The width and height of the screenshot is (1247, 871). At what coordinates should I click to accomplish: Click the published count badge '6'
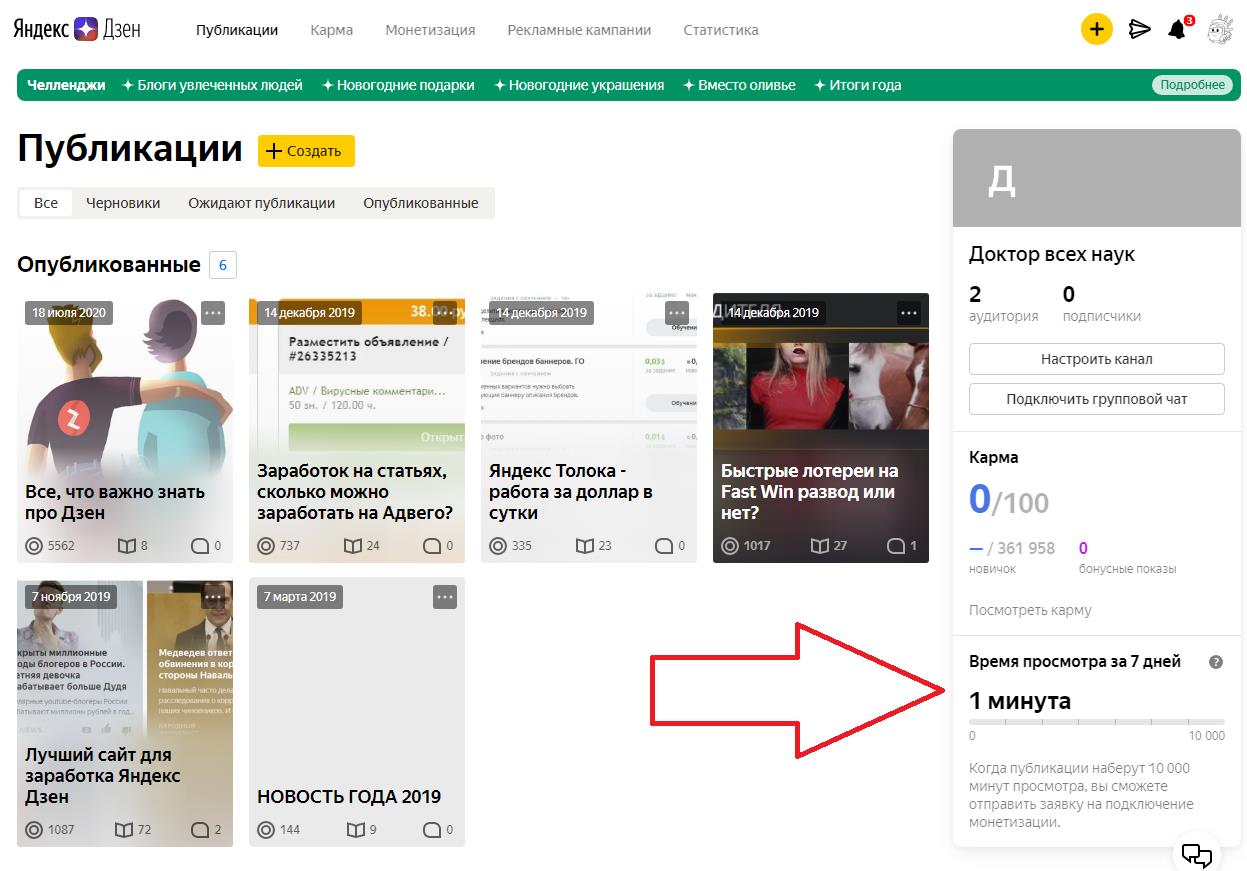coord(223,265)
